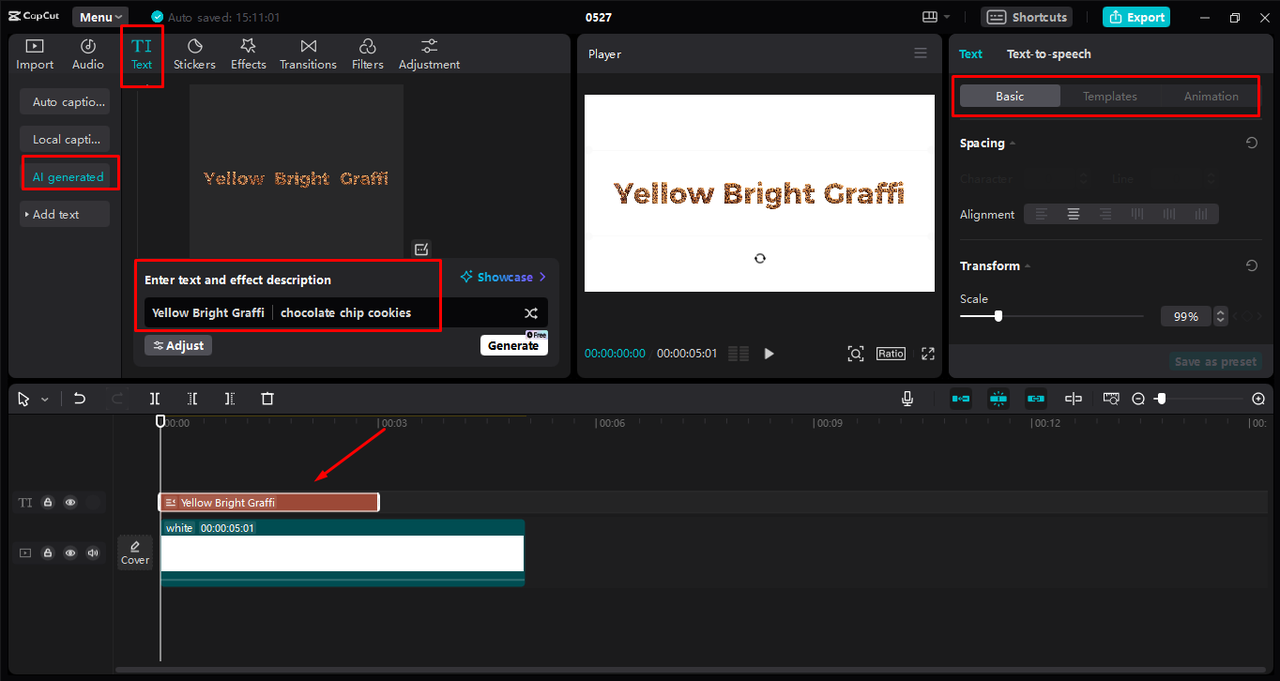Open the Adjustment panel

coord(429,55)
